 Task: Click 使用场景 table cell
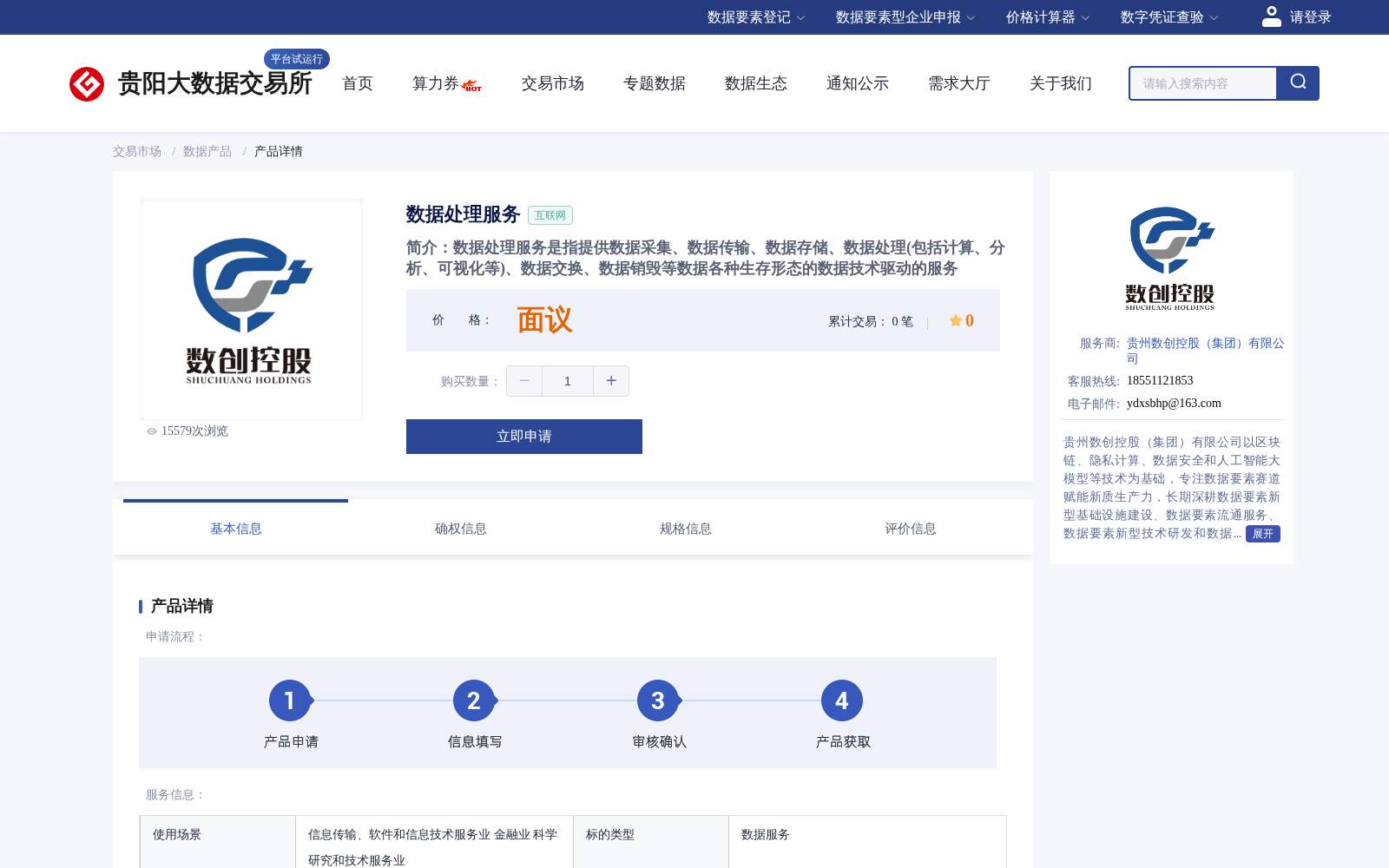coord(218,842)
